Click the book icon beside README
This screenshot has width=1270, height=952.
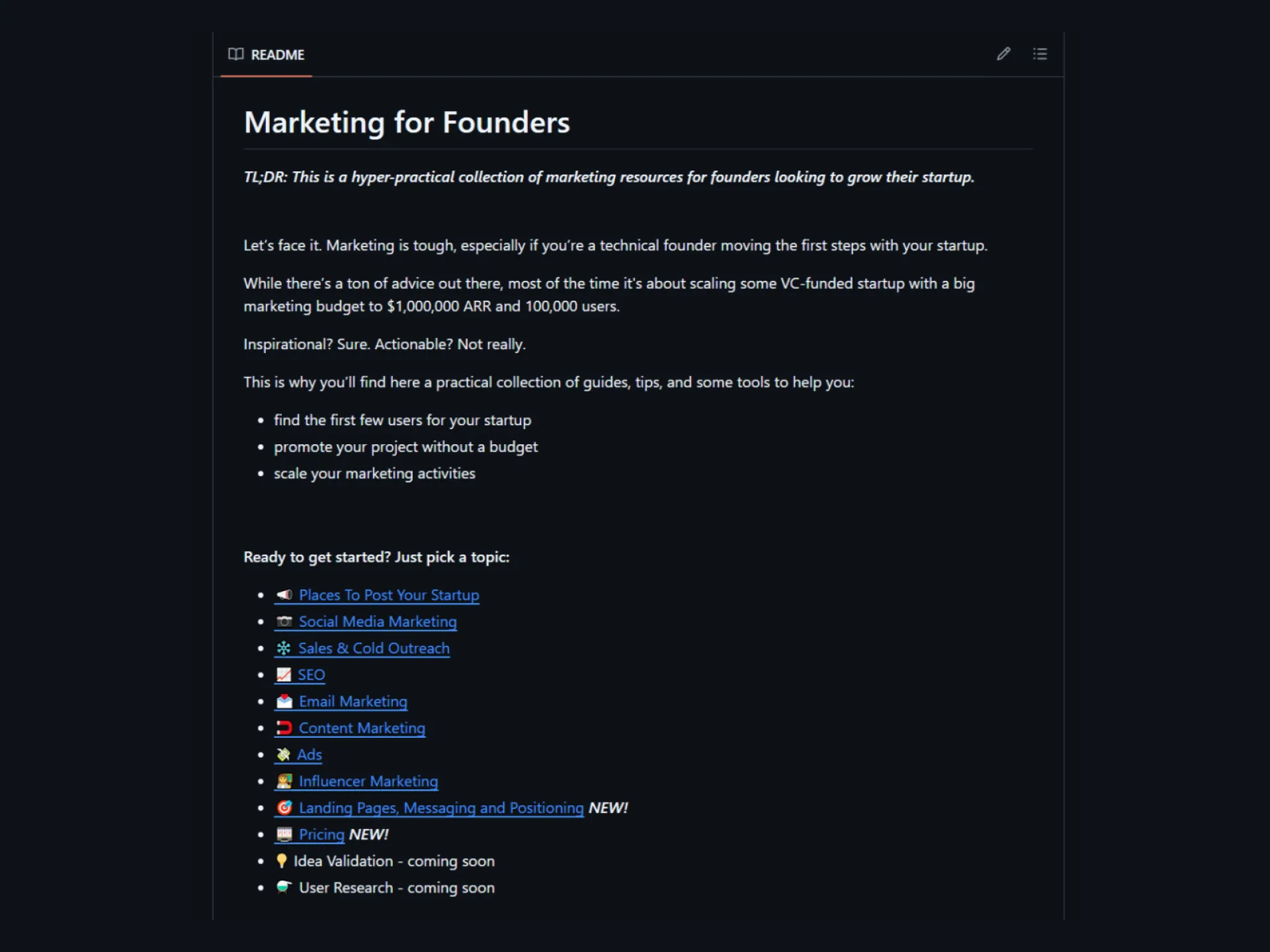click(x=235, y=54)
